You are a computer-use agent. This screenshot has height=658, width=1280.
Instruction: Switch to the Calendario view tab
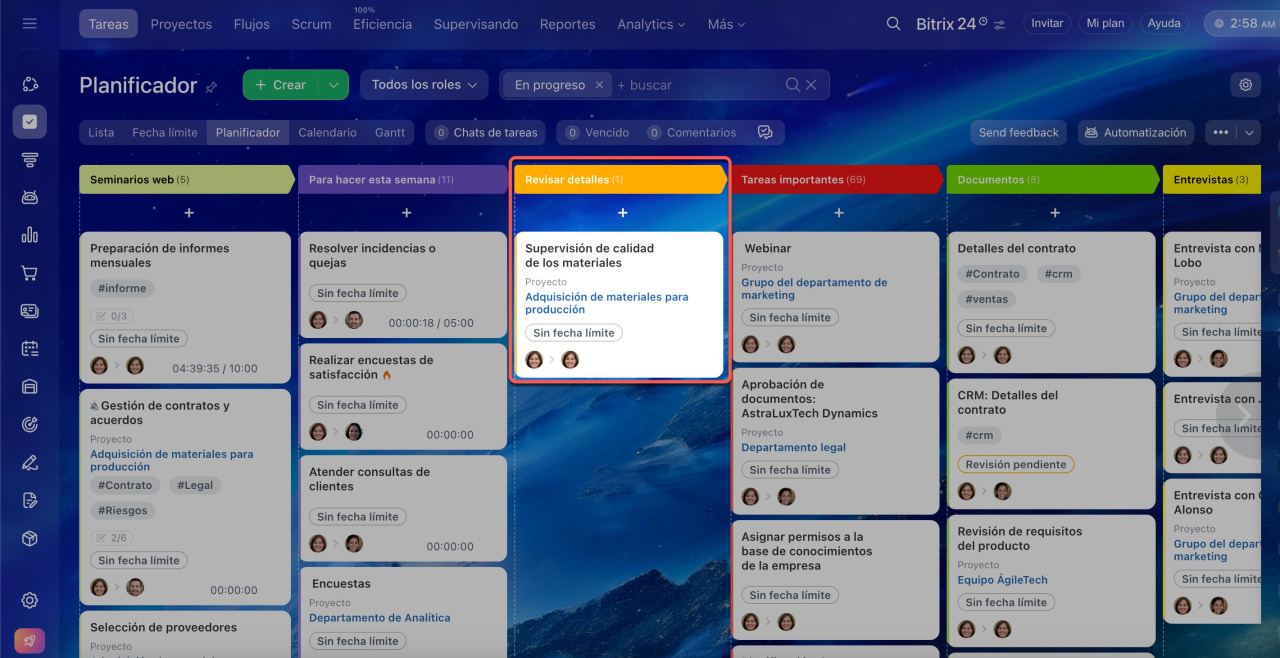click(327, 132)
